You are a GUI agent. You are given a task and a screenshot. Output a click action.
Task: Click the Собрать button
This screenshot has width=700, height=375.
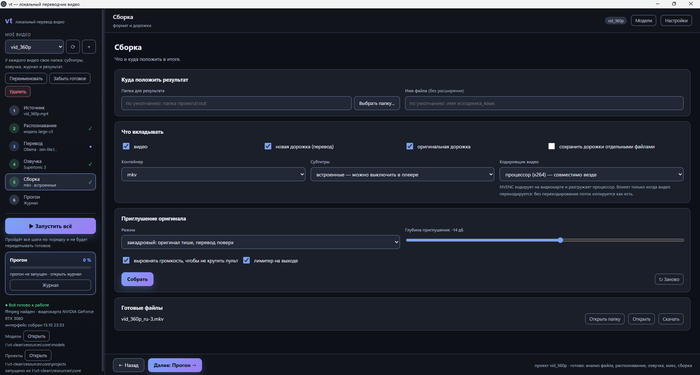pyautogui.click(x=138, y=279)
